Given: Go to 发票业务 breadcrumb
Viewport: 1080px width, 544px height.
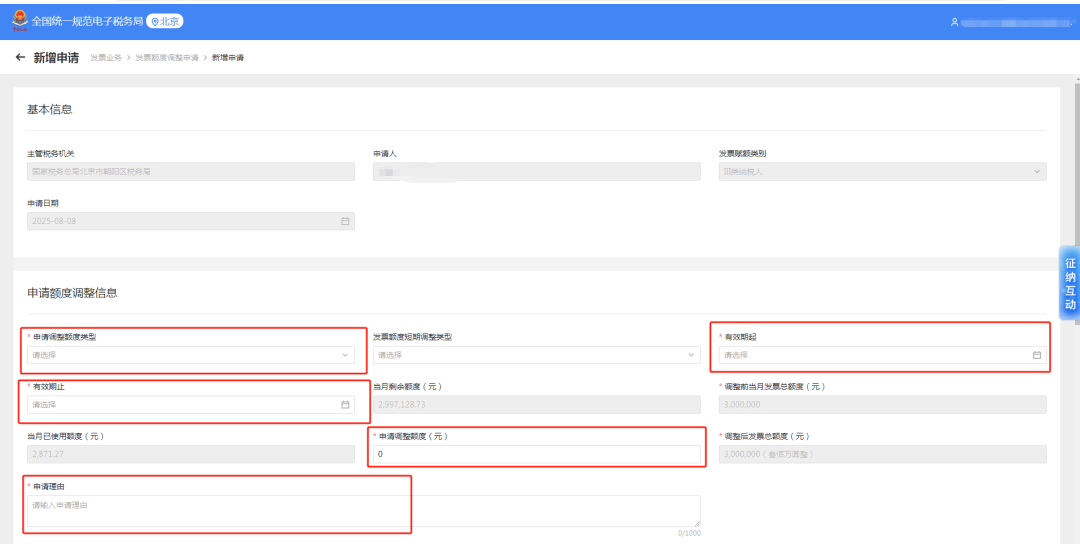Looking at the screenshot, I should pos(106,58).
